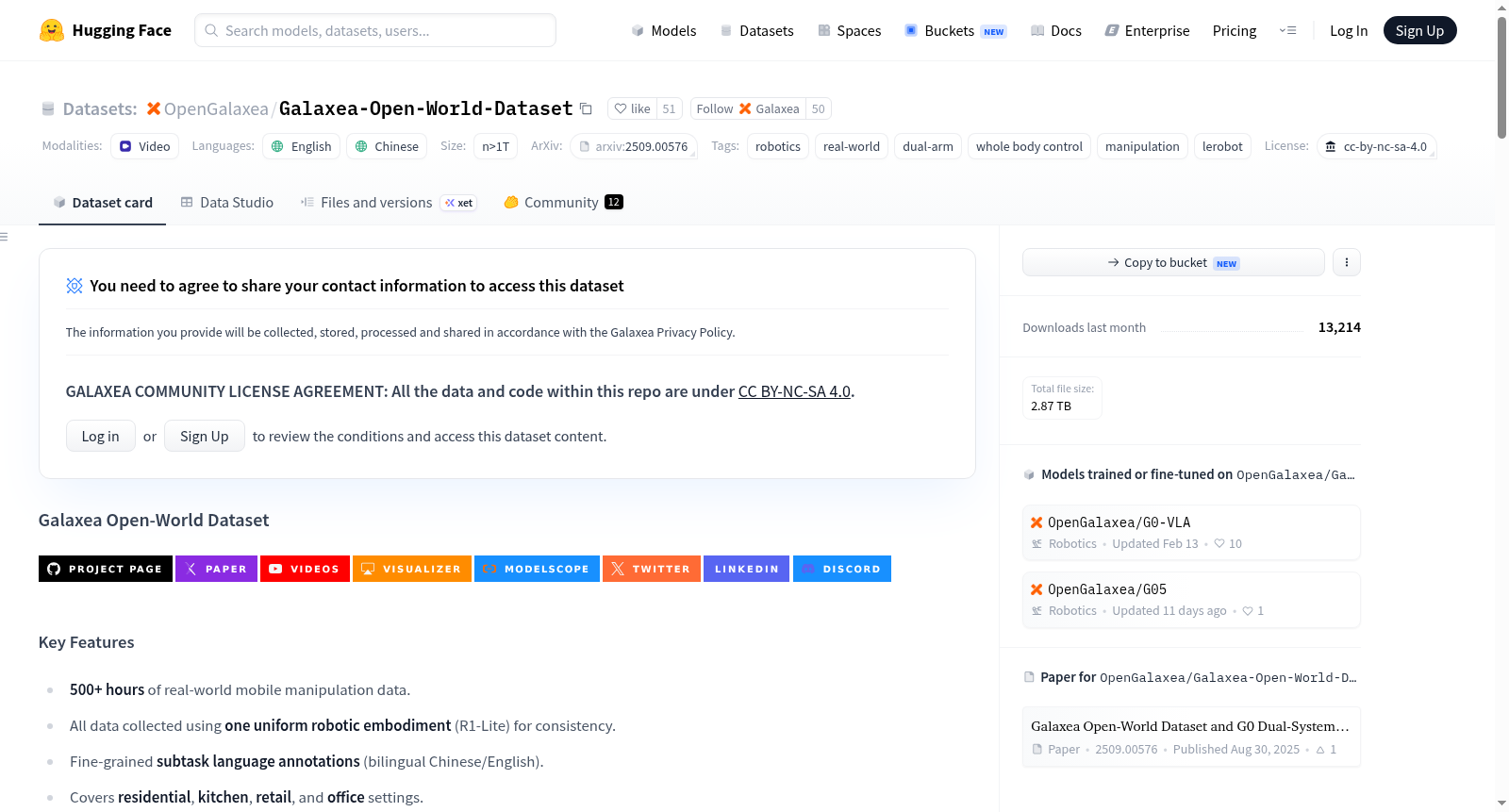
Task: Switch to Files and versions tab
Action: (389, 203)
